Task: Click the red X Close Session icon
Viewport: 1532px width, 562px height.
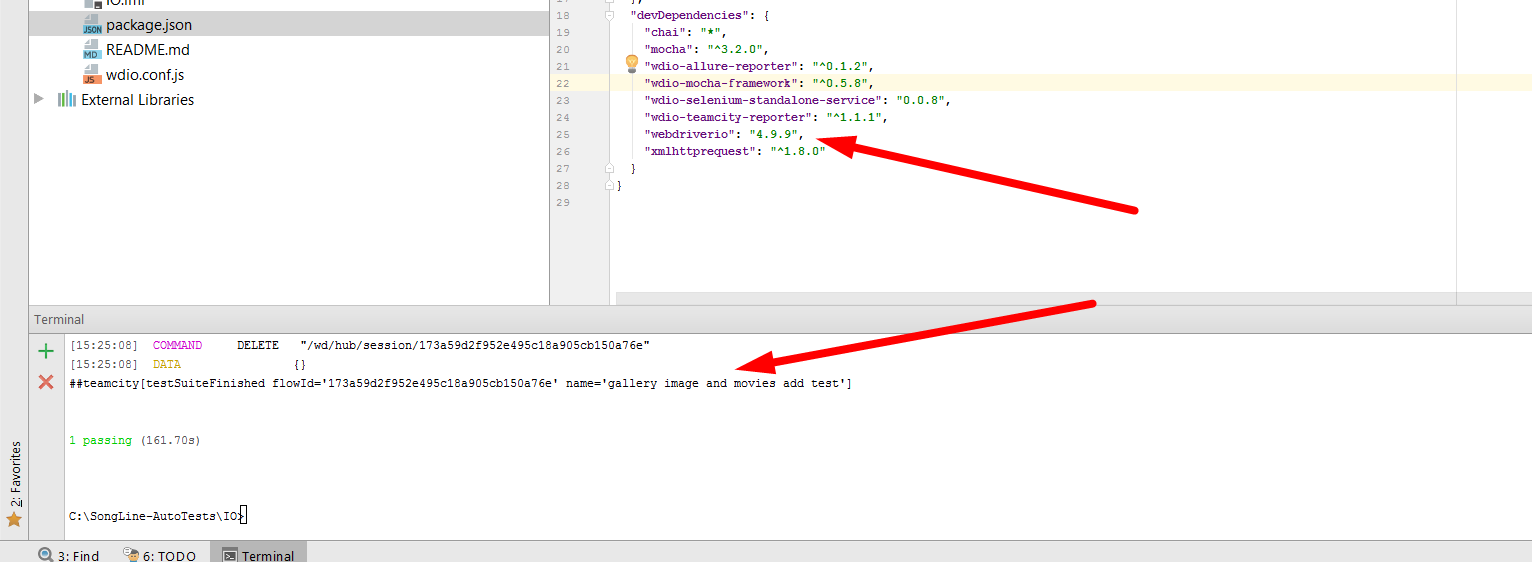Action: point(45,381)
